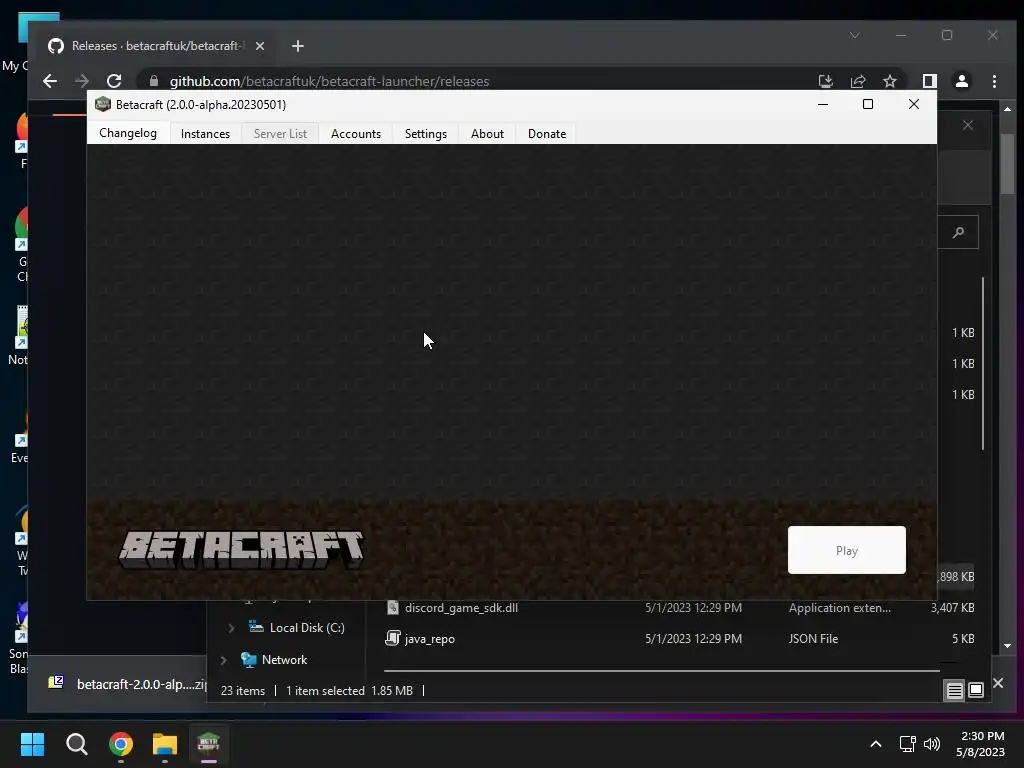Open the Settings tab
Screen dimensions: 1024x768
(426, 133)
